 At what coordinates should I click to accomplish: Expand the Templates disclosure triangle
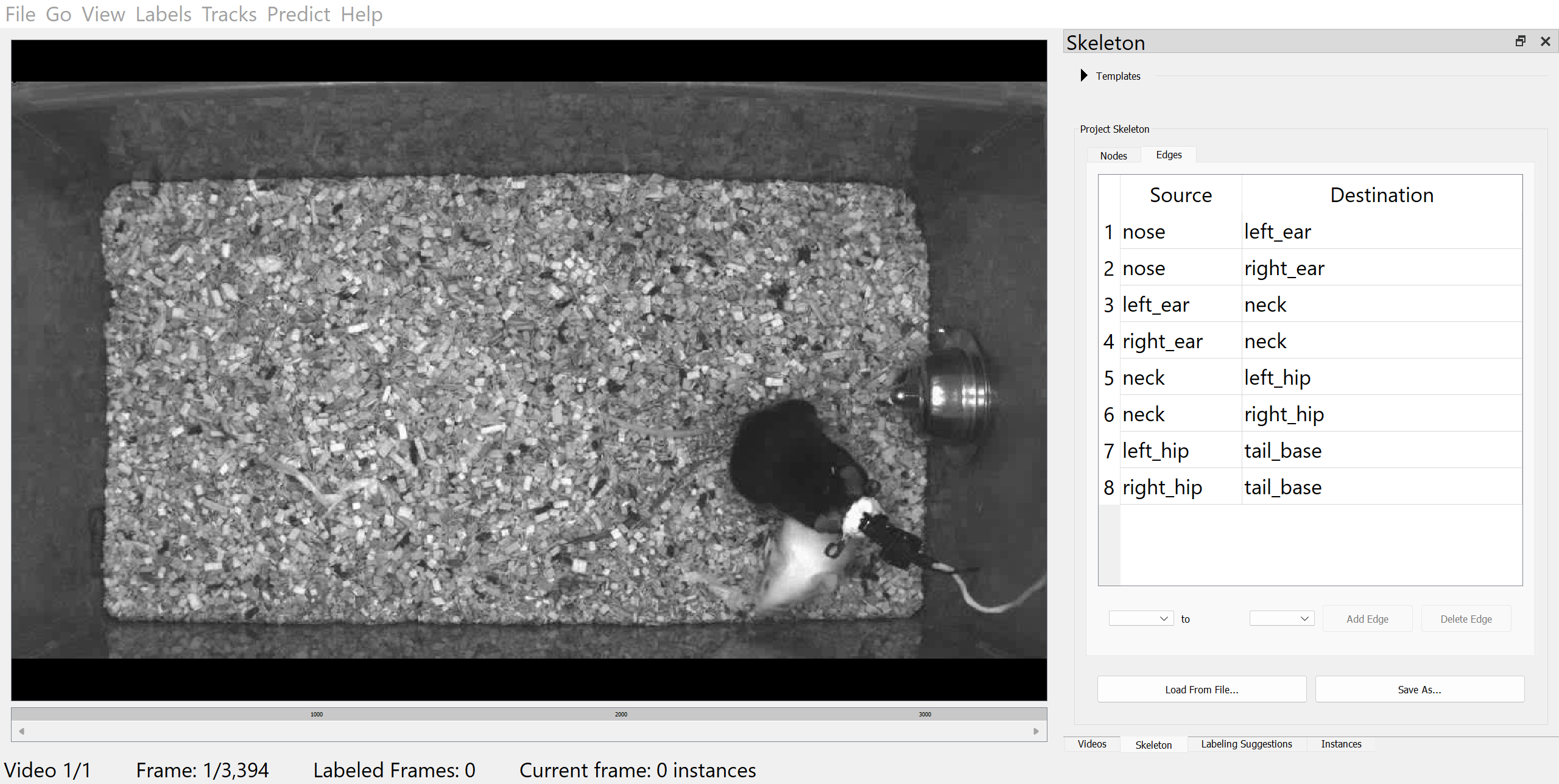pyautogui.click(x=1084, y=75)
